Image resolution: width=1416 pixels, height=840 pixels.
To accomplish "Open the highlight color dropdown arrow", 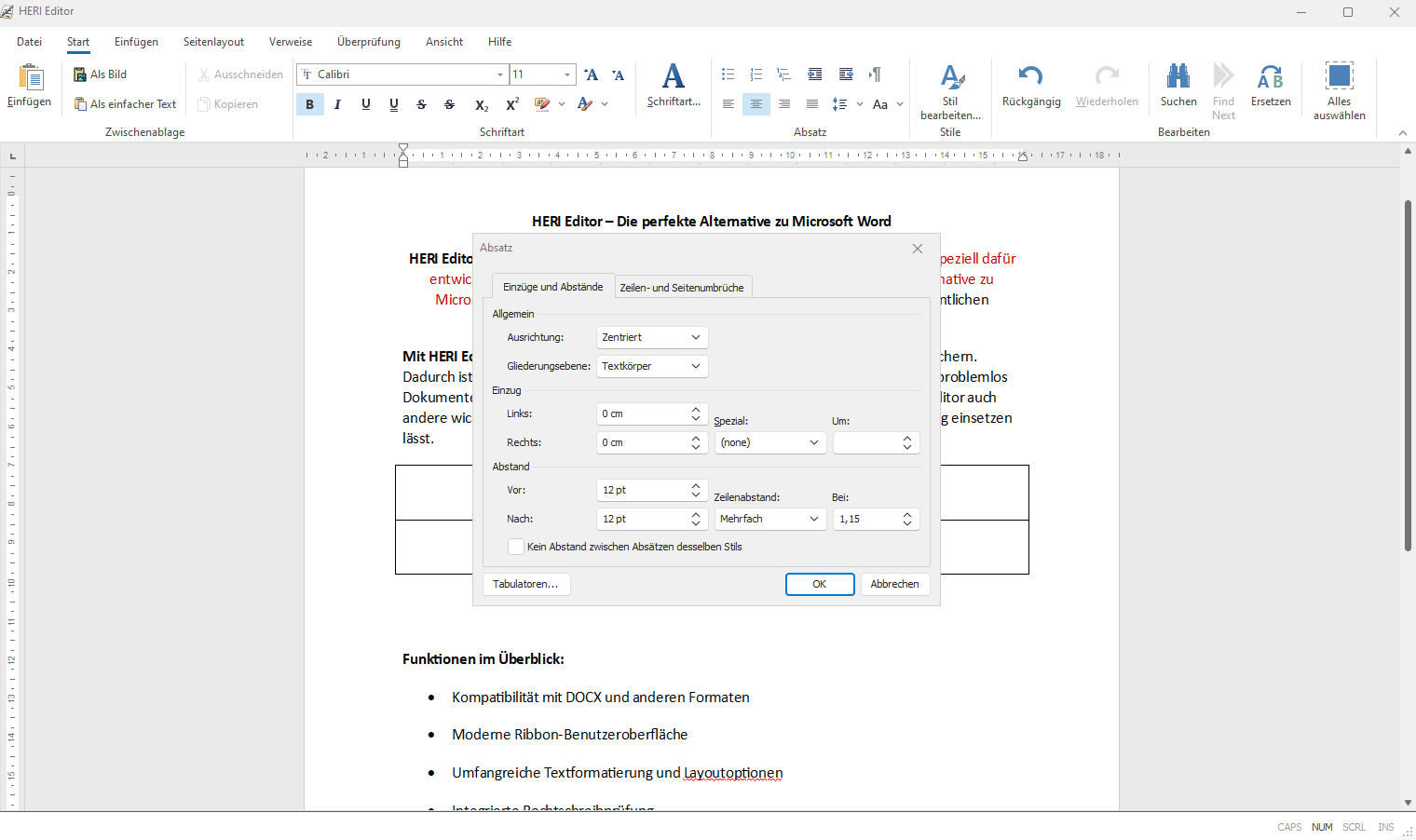I will click(x=562, y=104).
